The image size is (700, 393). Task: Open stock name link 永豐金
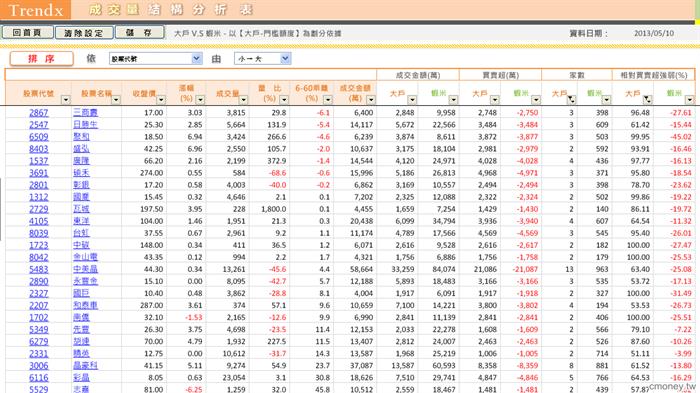85,281
